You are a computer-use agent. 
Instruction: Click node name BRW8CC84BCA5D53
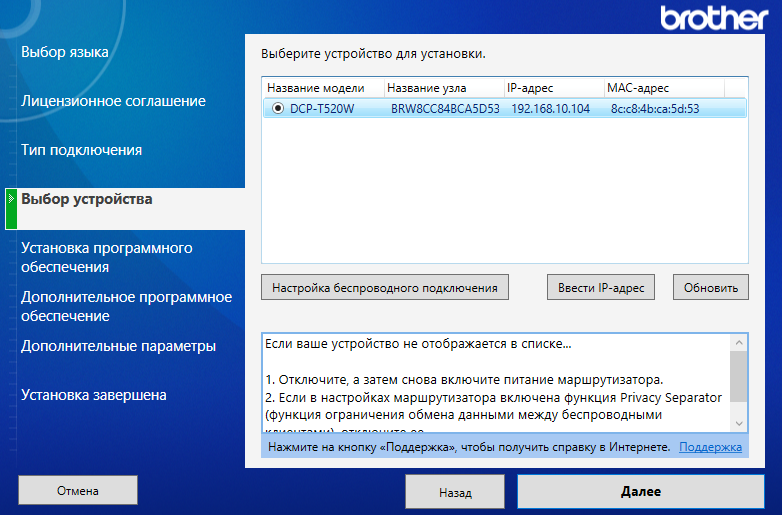pyautogui.click(x=445, y=109)
